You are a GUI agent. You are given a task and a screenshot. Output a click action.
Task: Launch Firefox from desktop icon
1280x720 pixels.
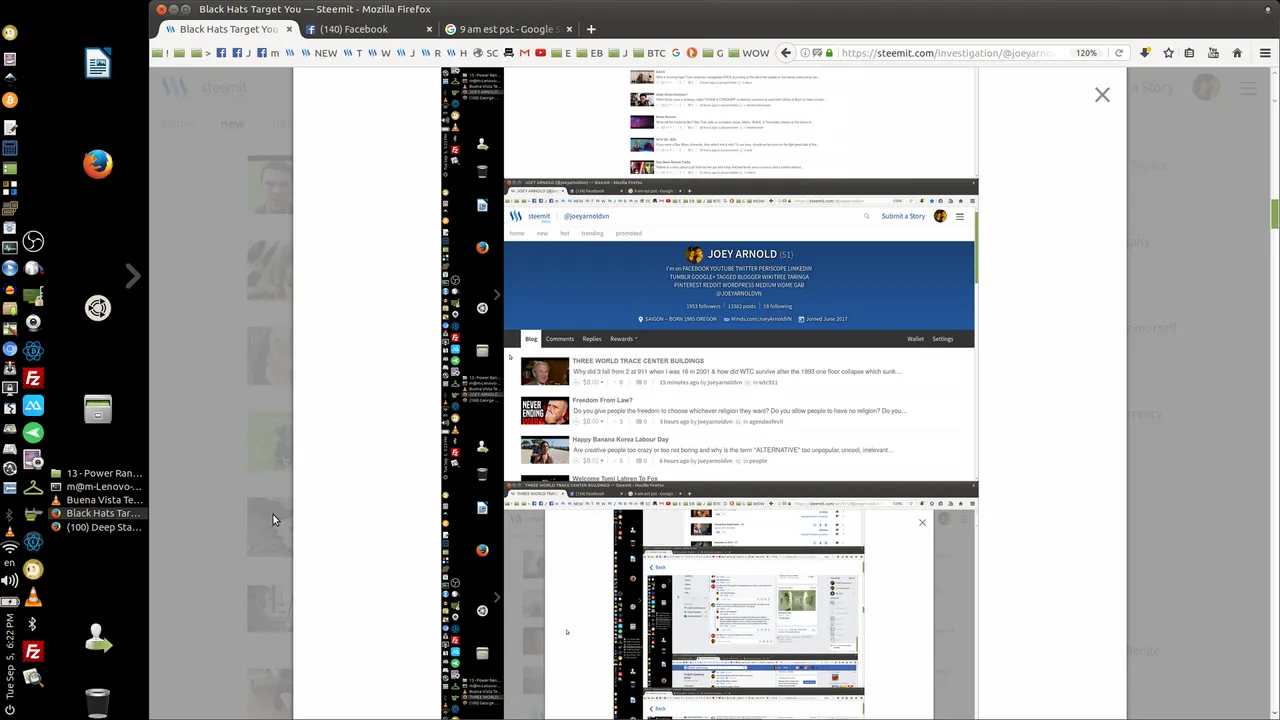97,164
